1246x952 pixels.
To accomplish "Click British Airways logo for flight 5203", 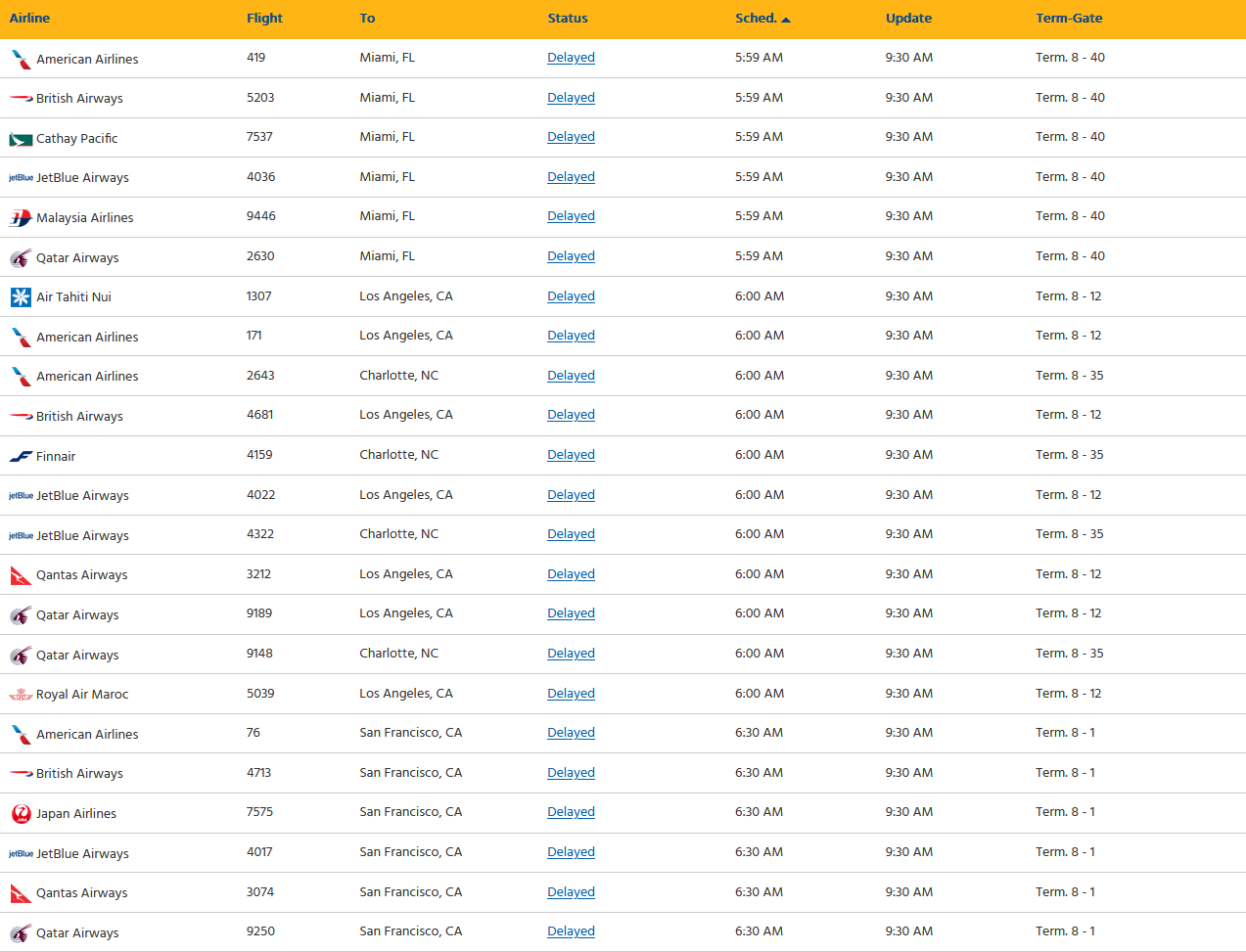I will coord(21,99).
